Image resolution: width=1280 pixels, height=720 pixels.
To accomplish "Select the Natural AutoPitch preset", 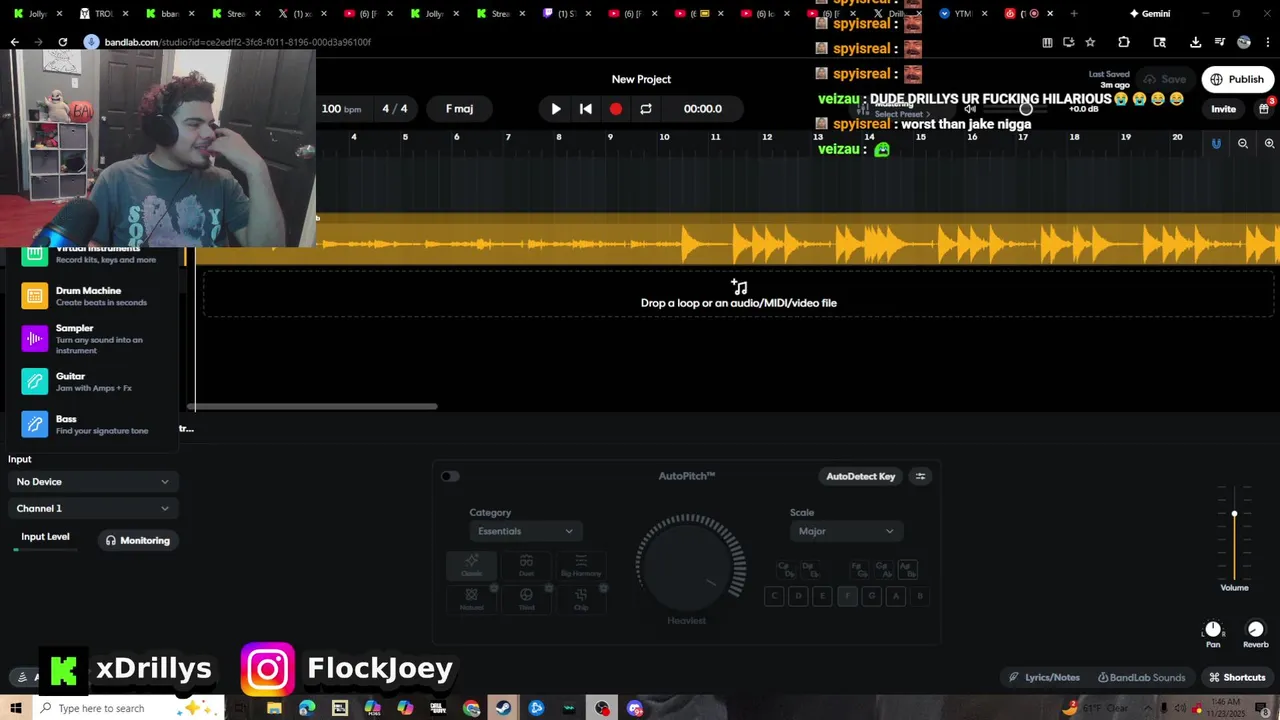I will (471, 598).
